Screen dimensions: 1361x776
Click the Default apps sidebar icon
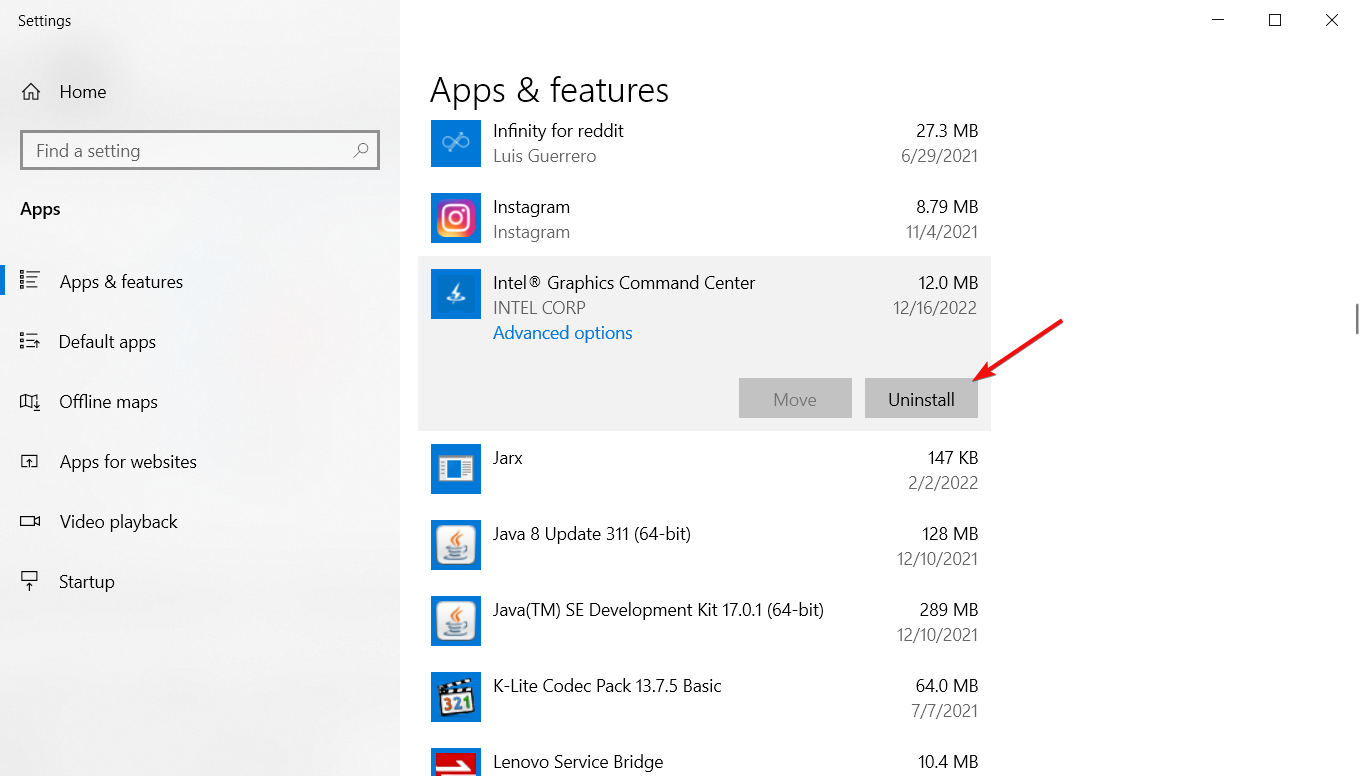click(30, 341)
